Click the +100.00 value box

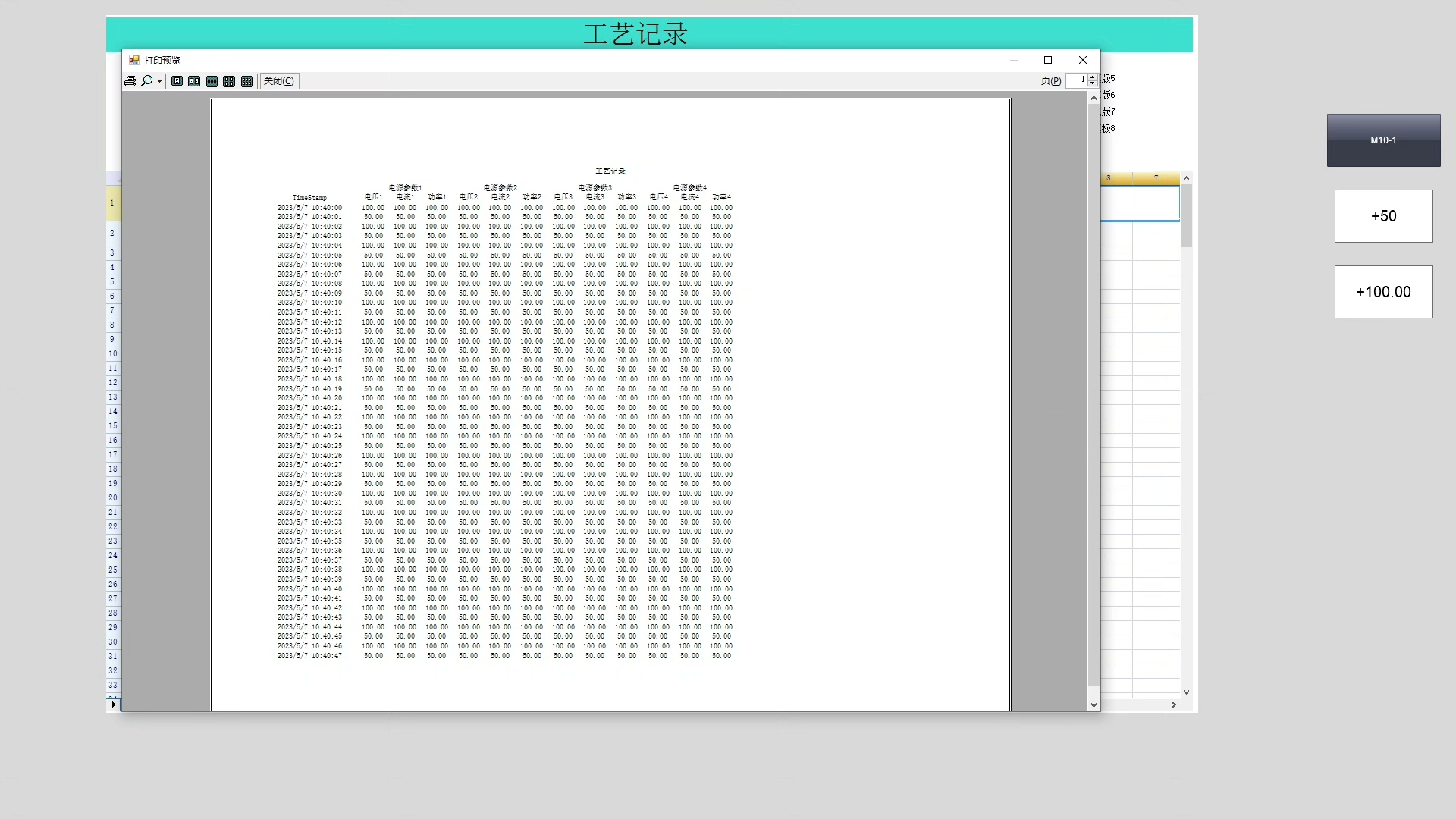point(1383,292)
